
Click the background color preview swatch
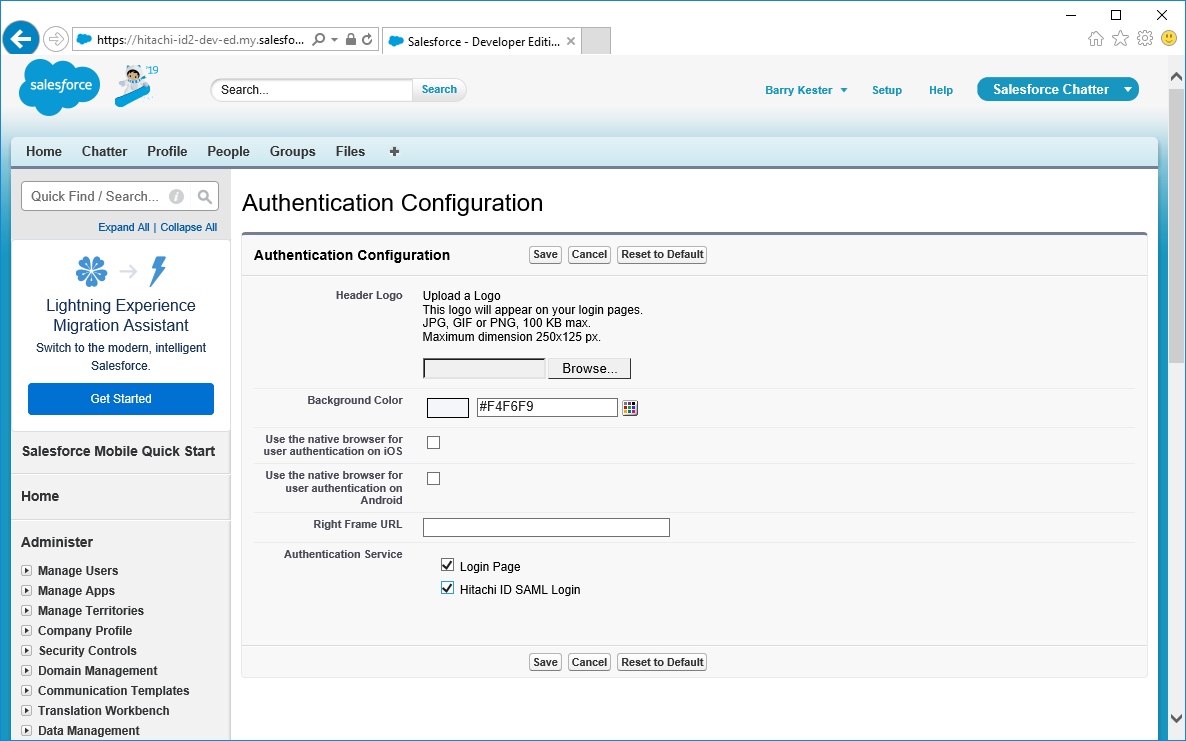click(448, 407)
